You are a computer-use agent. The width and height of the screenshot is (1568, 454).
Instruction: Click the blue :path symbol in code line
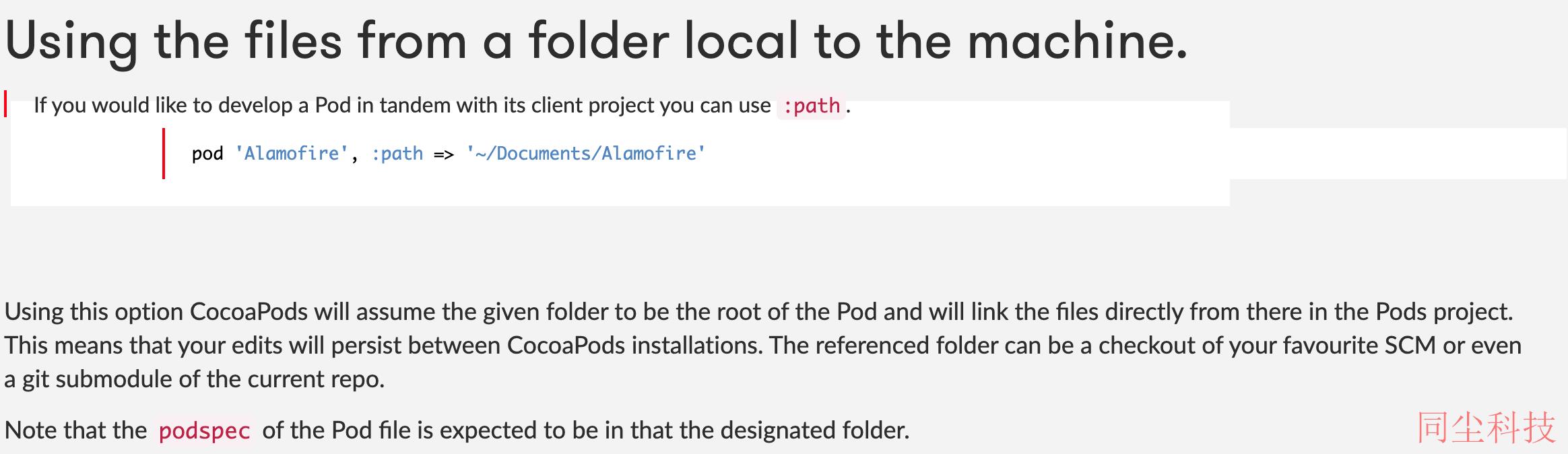[397, 154]
